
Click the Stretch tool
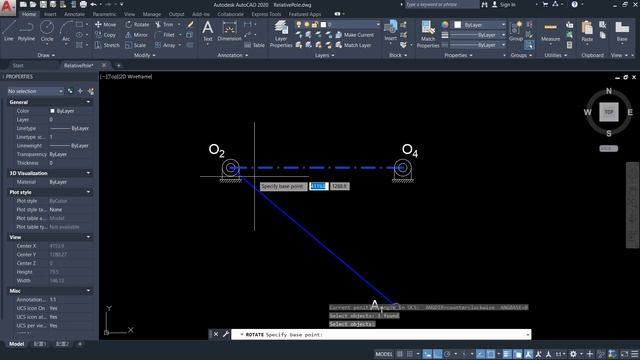(107, 45)
